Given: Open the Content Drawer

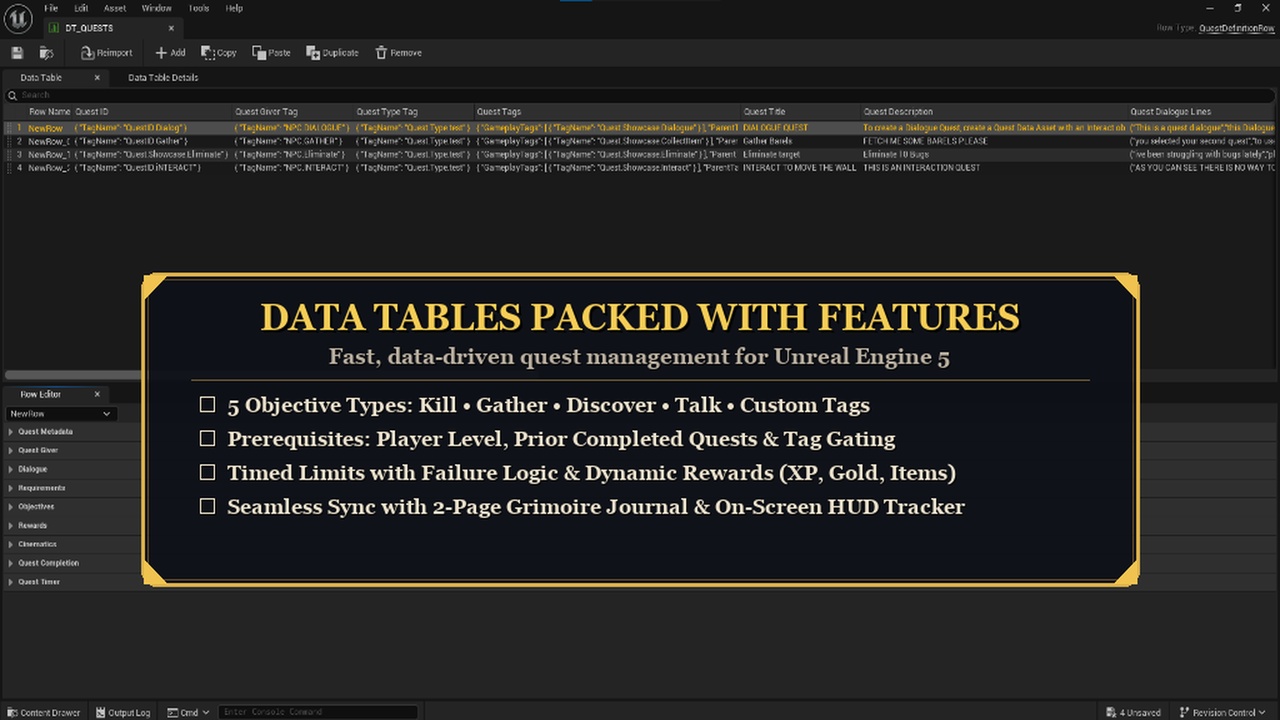Looking at the screenshot, I should pos(43,712).
